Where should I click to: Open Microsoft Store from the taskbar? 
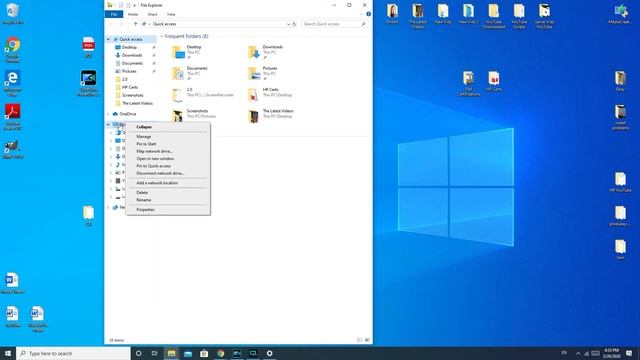point(204,353)
